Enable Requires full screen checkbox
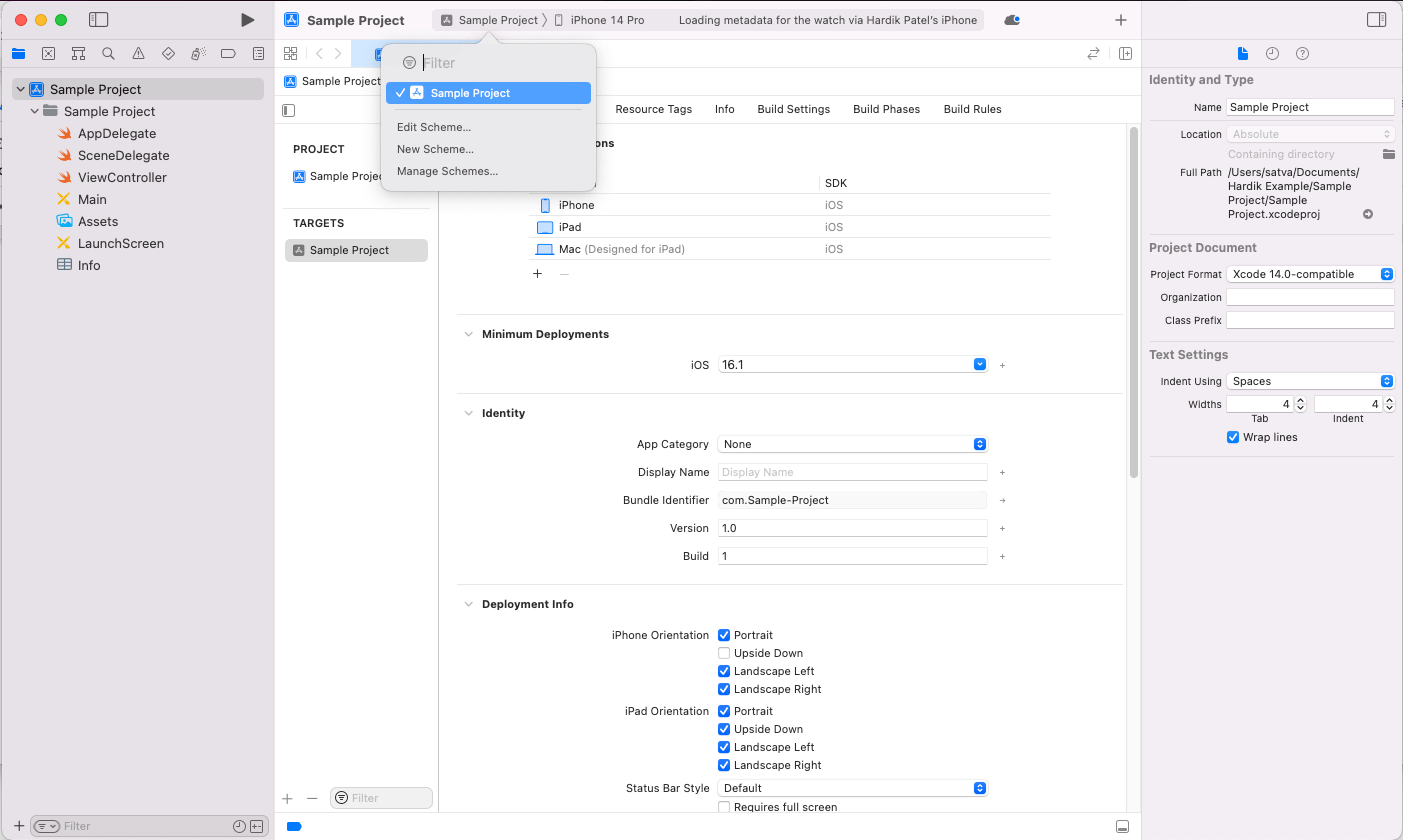This screenshot has width=1403, height=840. point(724,807)
